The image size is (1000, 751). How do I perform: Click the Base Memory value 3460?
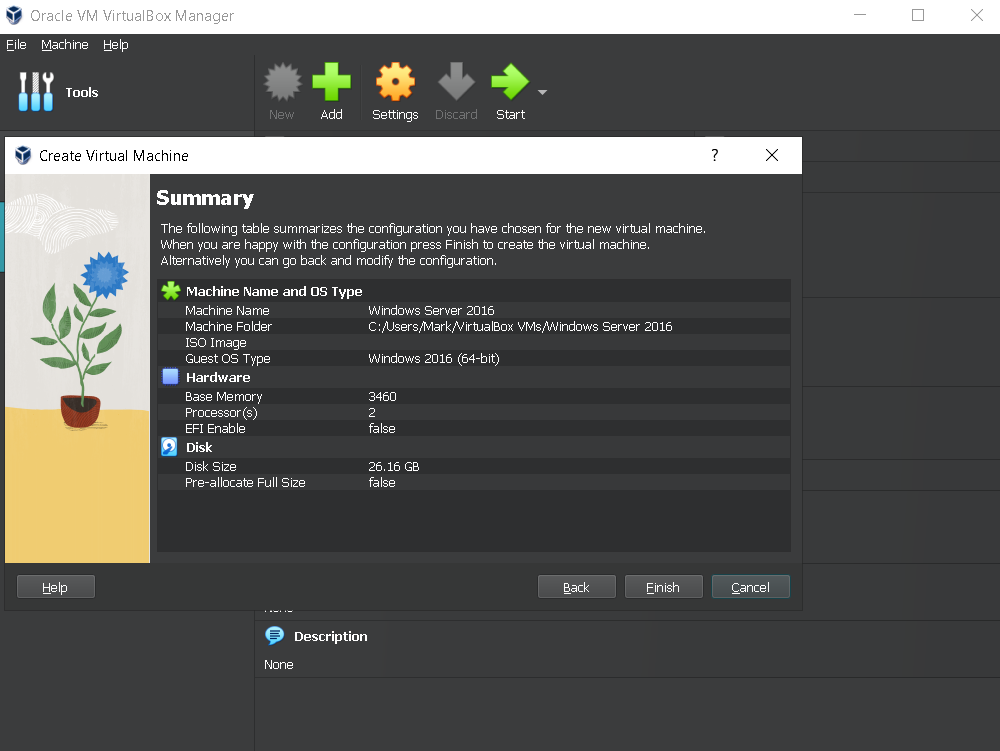pos(382,397)
